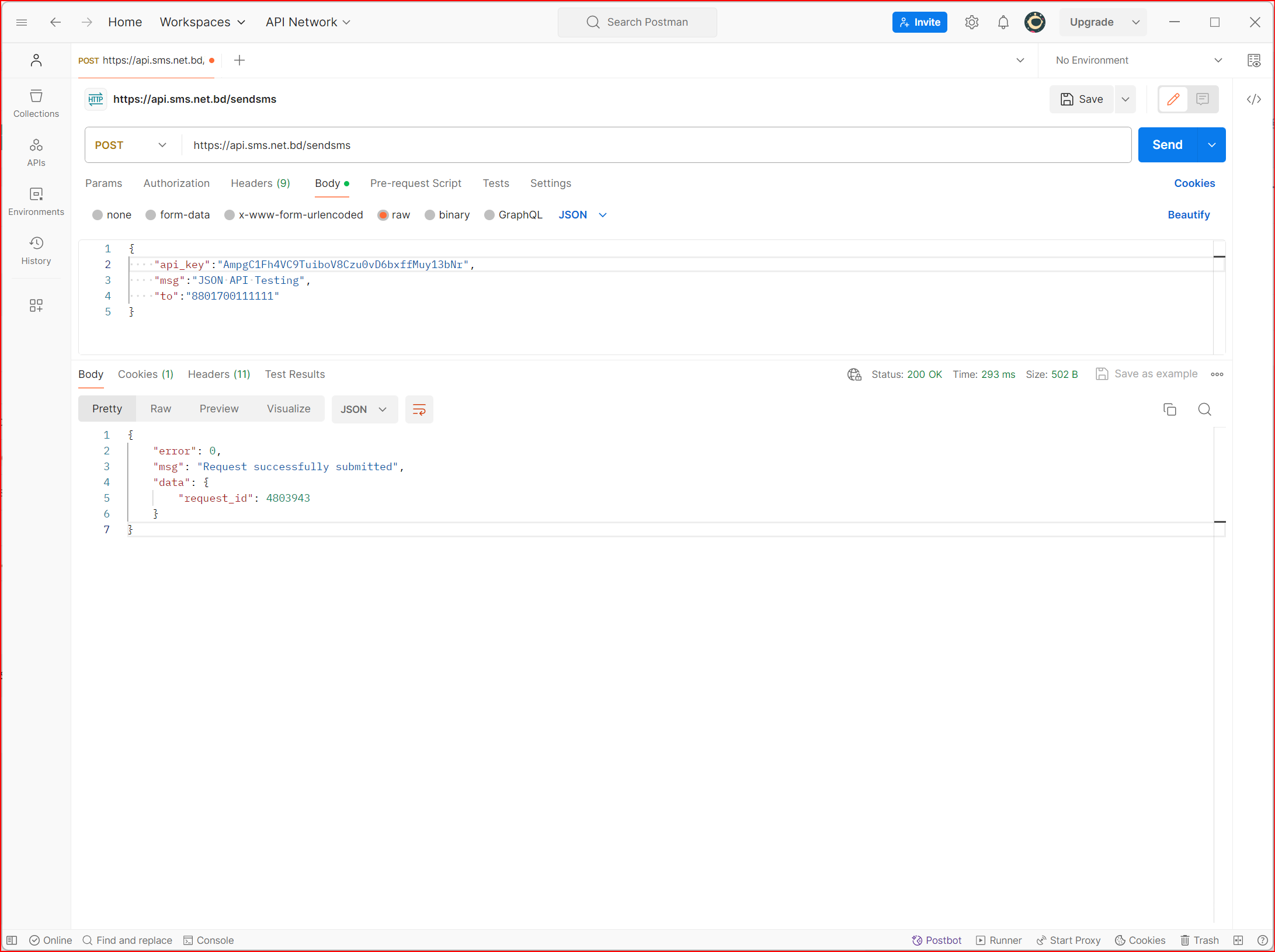
Task: Select the binary body type
Action: (x=430, y=215)
